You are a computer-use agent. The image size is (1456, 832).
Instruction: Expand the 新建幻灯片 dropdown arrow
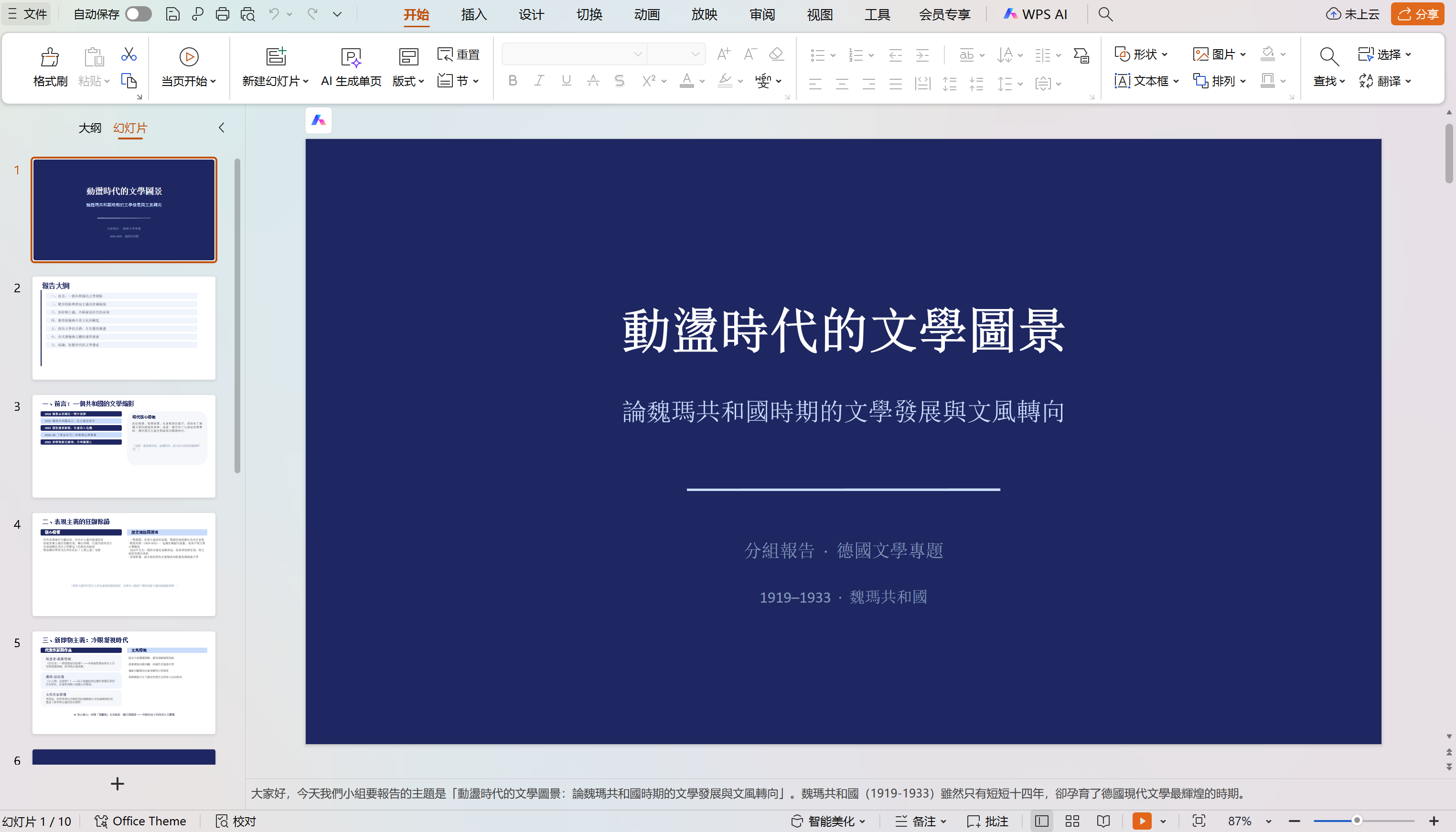pyautogui.click(x=306, y=81)
